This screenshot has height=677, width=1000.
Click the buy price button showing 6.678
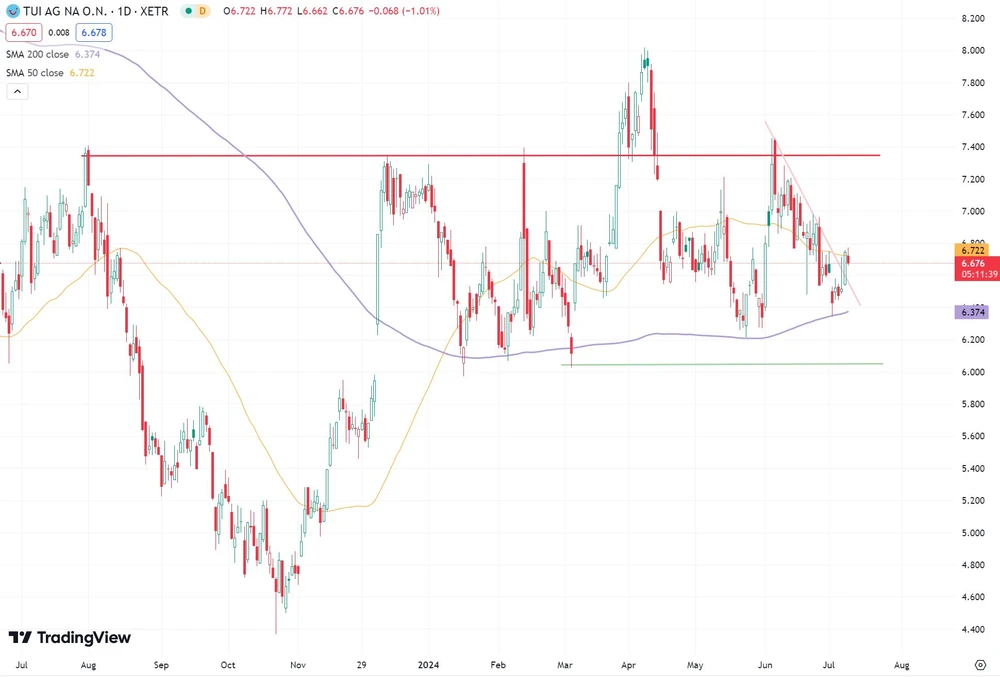click(x=92, y=32)
